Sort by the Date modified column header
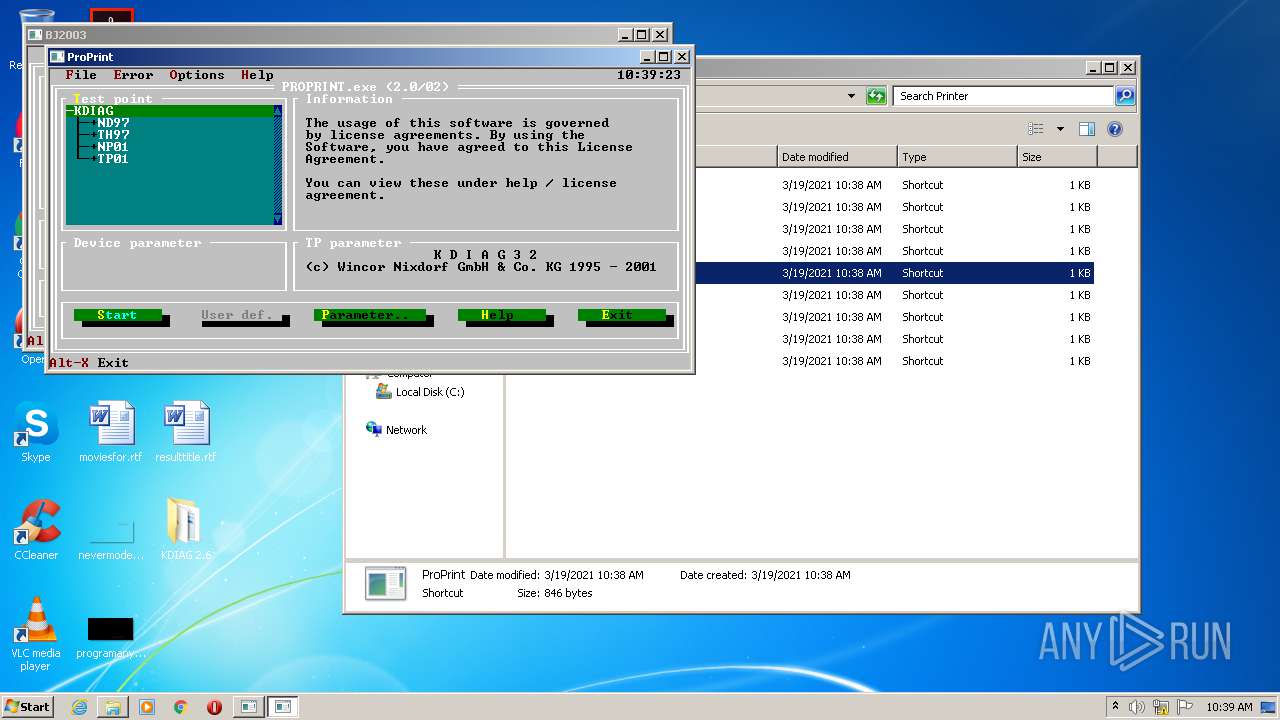 [x=837, y=157]
